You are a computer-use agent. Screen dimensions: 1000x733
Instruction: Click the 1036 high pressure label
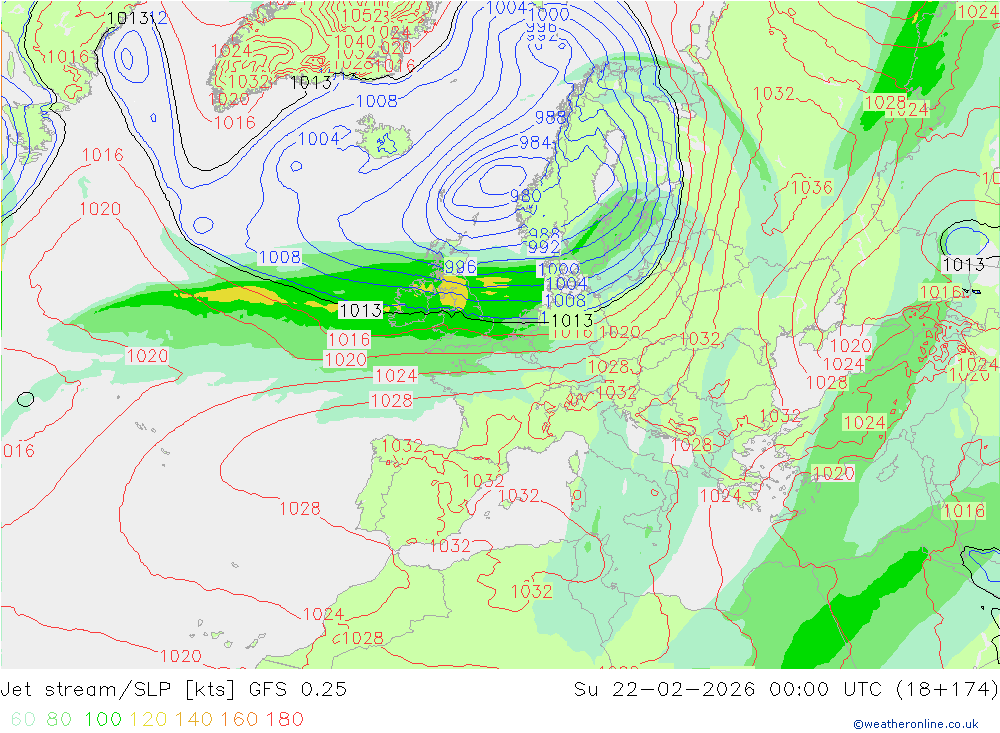click(x=811, y=187)
